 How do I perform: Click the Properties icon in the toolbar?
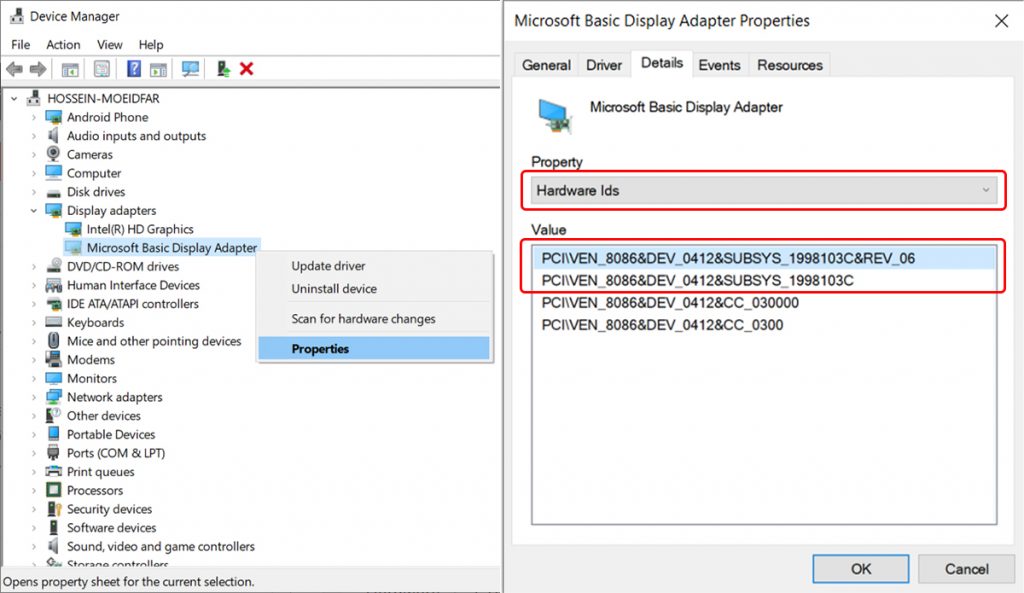point(101,69)
